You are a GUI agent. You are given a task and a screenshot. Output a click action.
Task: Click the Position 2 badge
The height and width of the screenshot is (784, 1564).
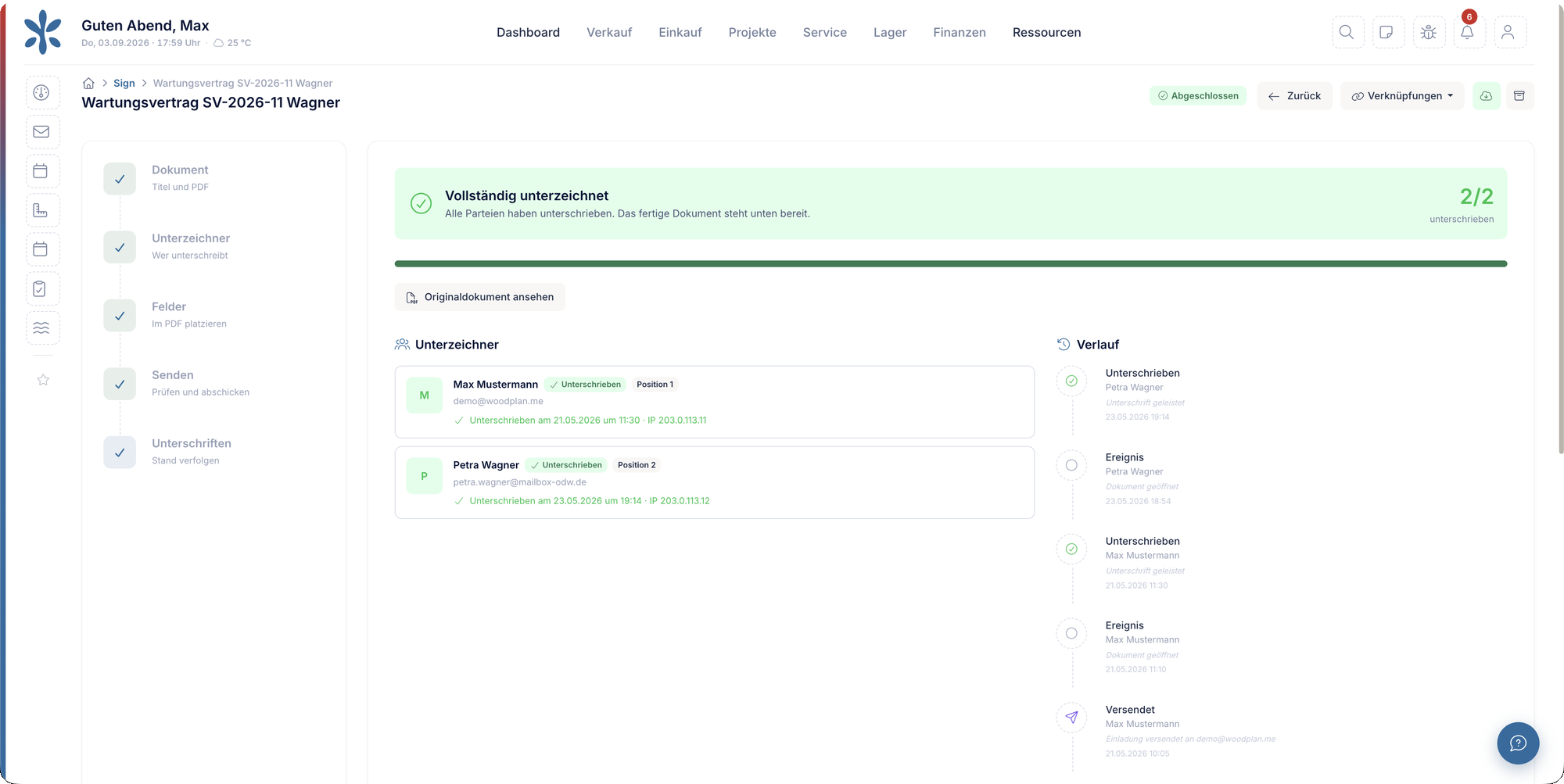click(637, 465)
